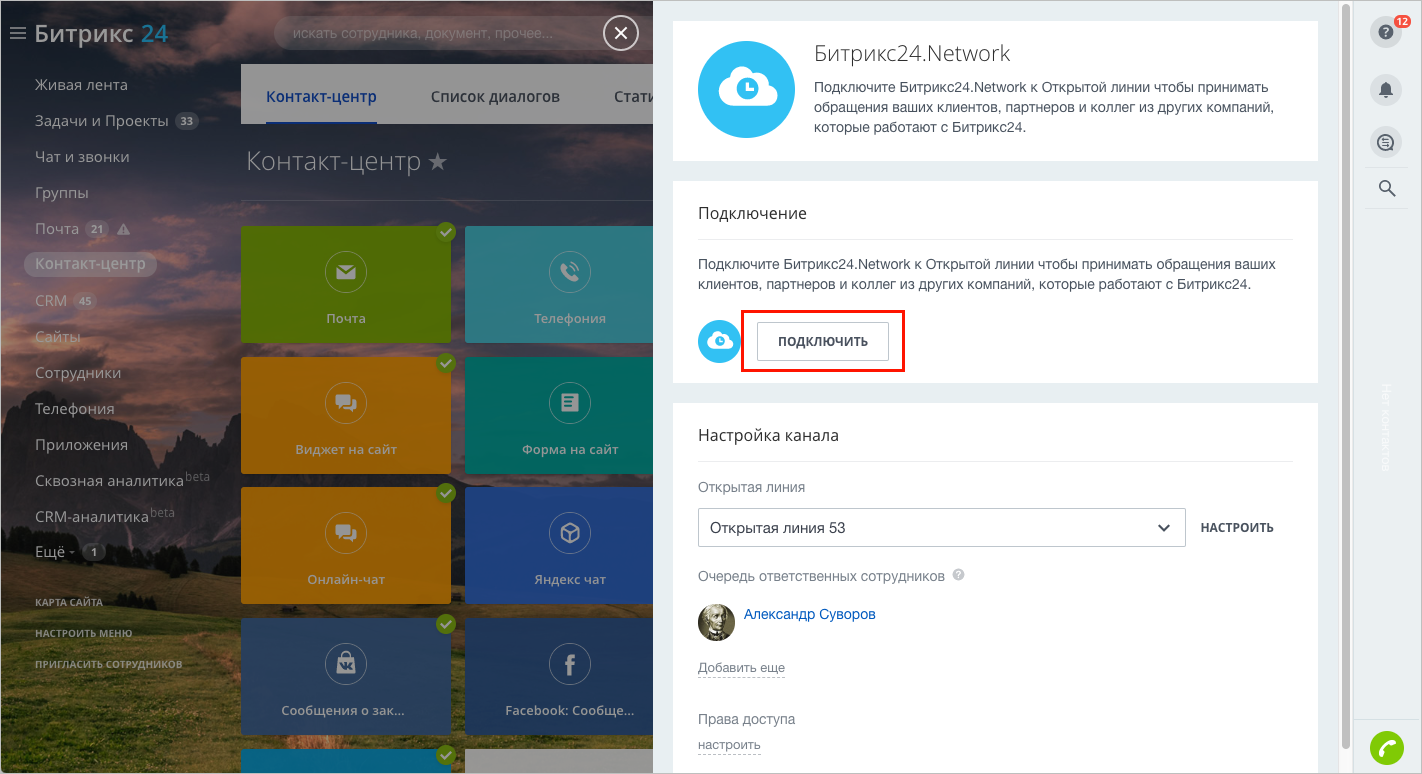Screen dimensions: 1422x774
Task: Click the ПОДКЛЮЧИТЬ button
Action: (x=822, y=341)
